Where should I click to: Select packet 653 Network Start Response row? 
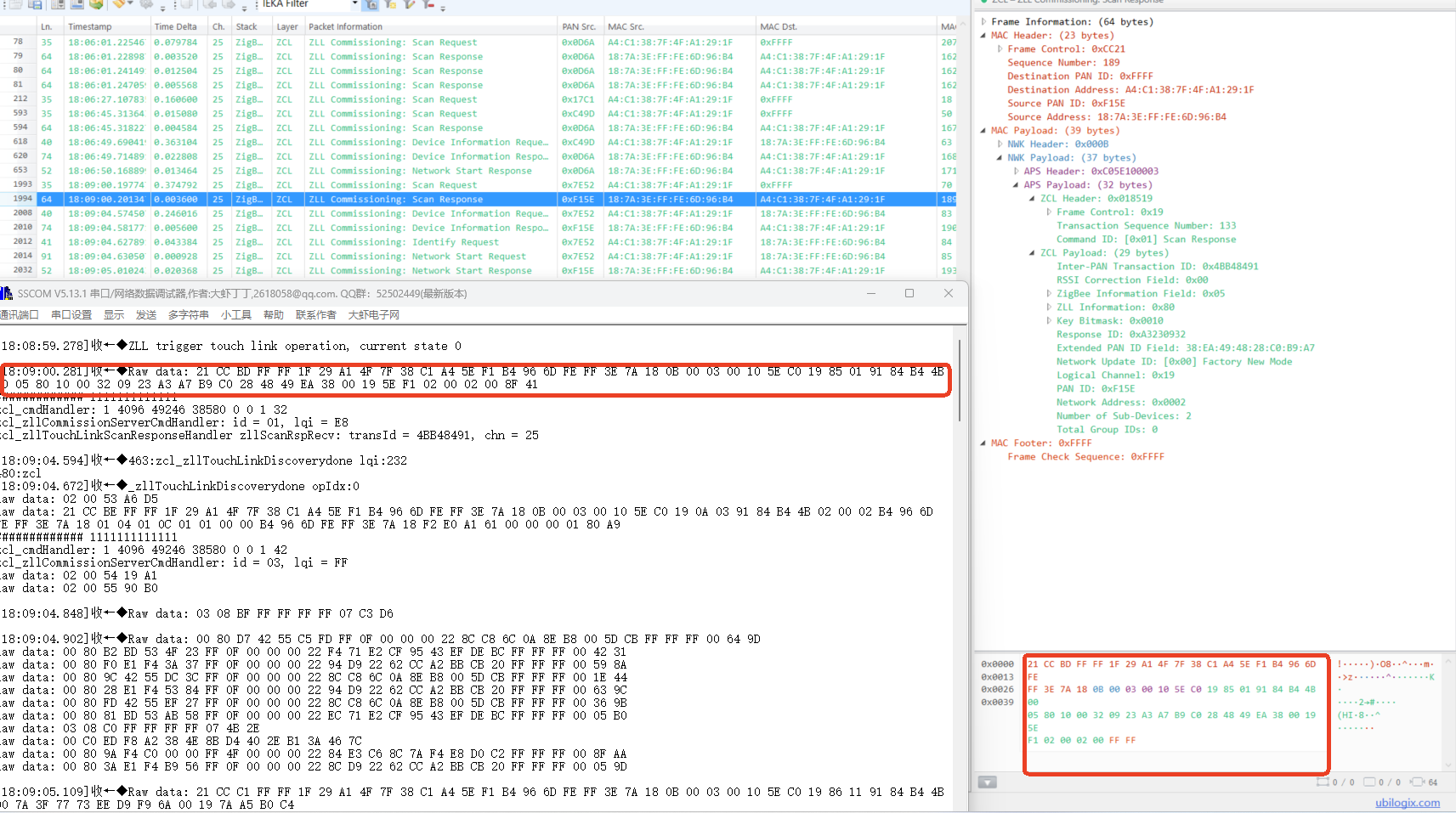click(478, 171)
